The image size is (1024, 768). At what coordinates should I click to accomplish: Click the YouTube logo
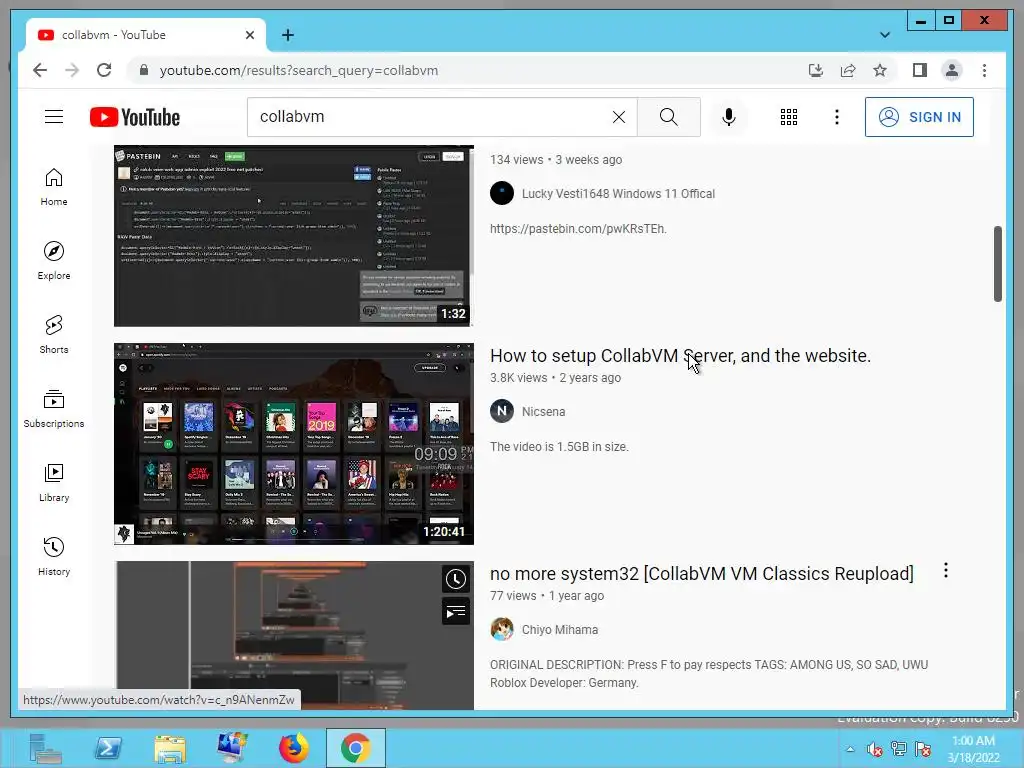pos(135,117)
